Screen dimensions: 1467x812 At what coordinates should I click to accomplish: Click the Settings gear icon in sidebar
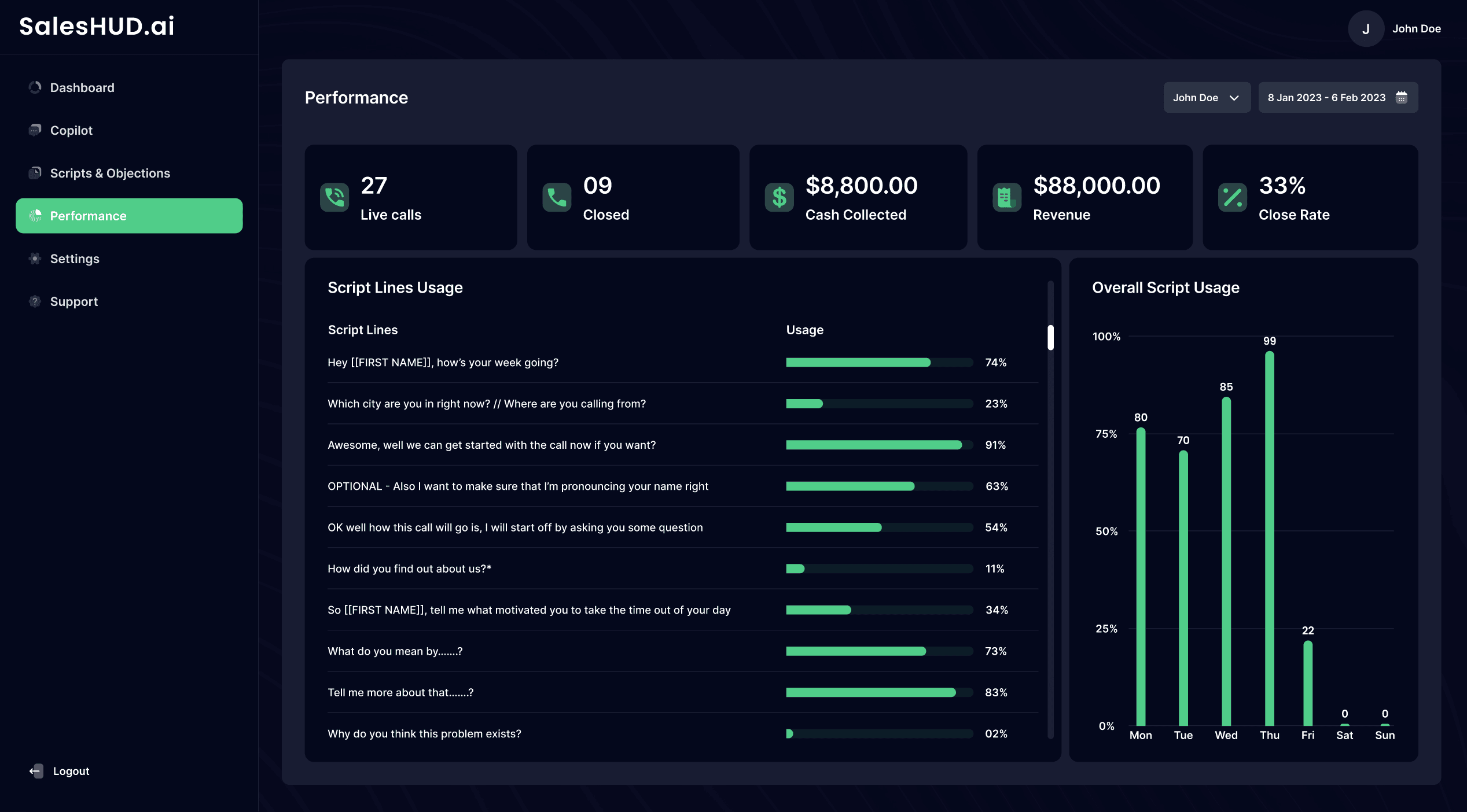pyautogui.click(x=35, y=259)
